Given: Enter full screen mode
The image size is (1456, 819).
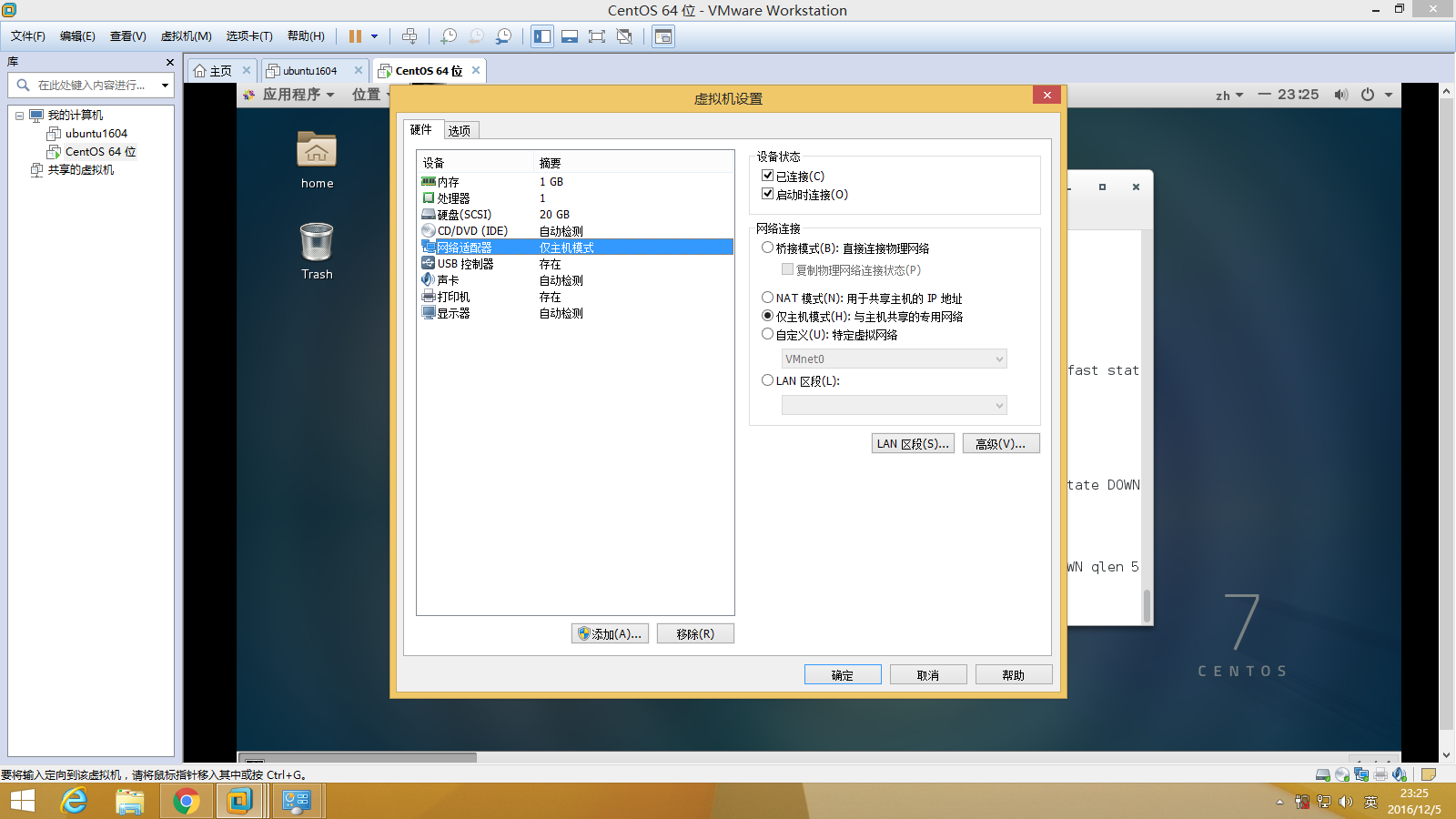Looking at the screenshot, I should point(596,36).
